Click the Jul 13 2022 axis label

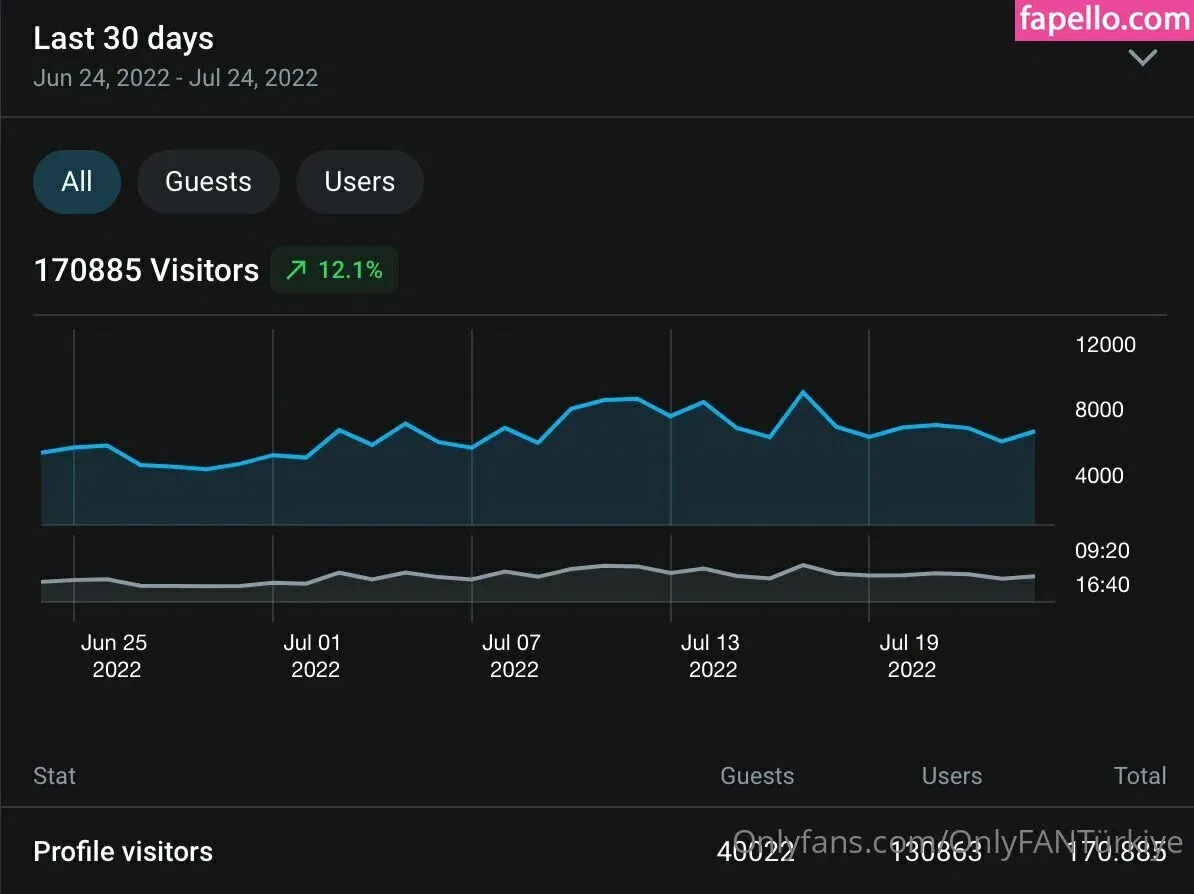(711, 656)
